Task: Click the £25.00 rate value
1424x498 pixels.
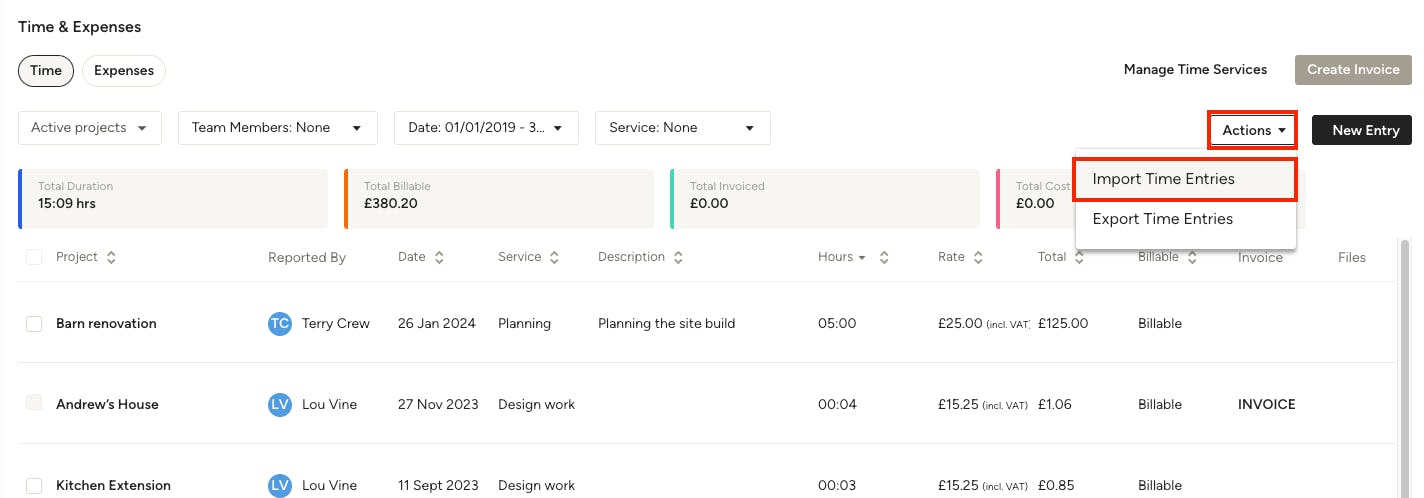Action: 960,323
